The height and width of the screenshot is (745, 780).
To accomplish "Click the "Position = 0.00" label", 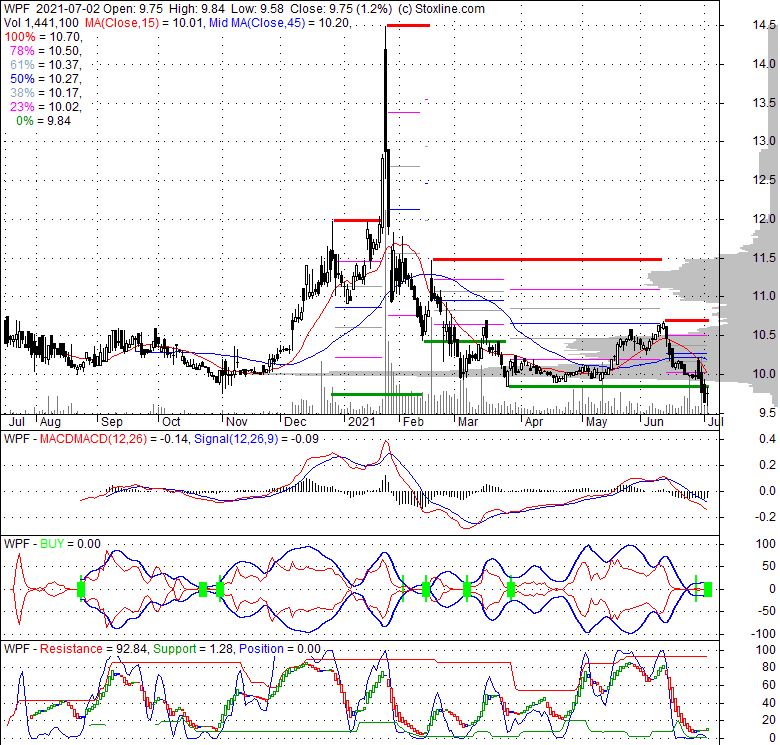I will [280, 649].
